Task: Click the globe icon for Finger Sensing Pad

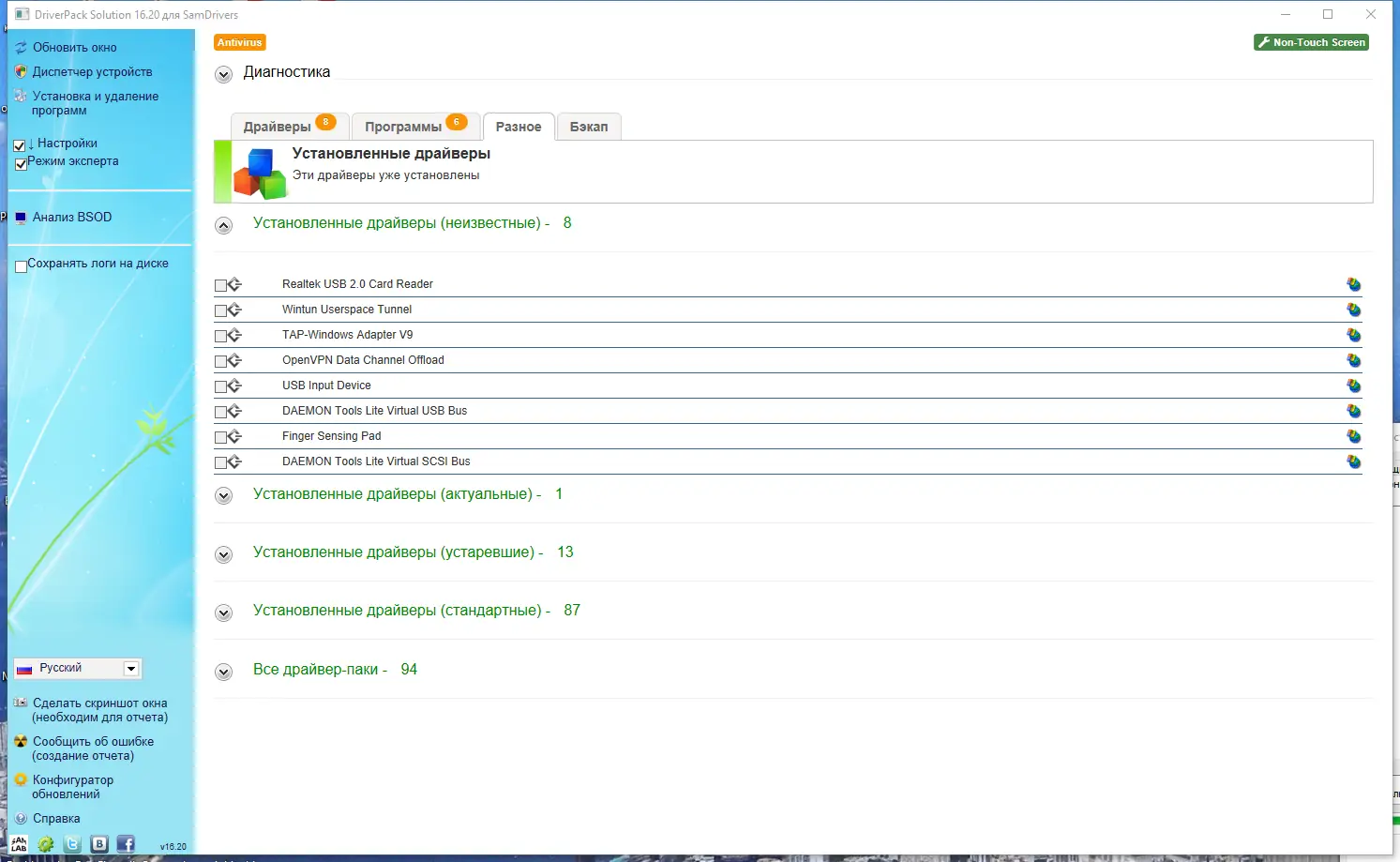Action: [x=1354, y=436]
